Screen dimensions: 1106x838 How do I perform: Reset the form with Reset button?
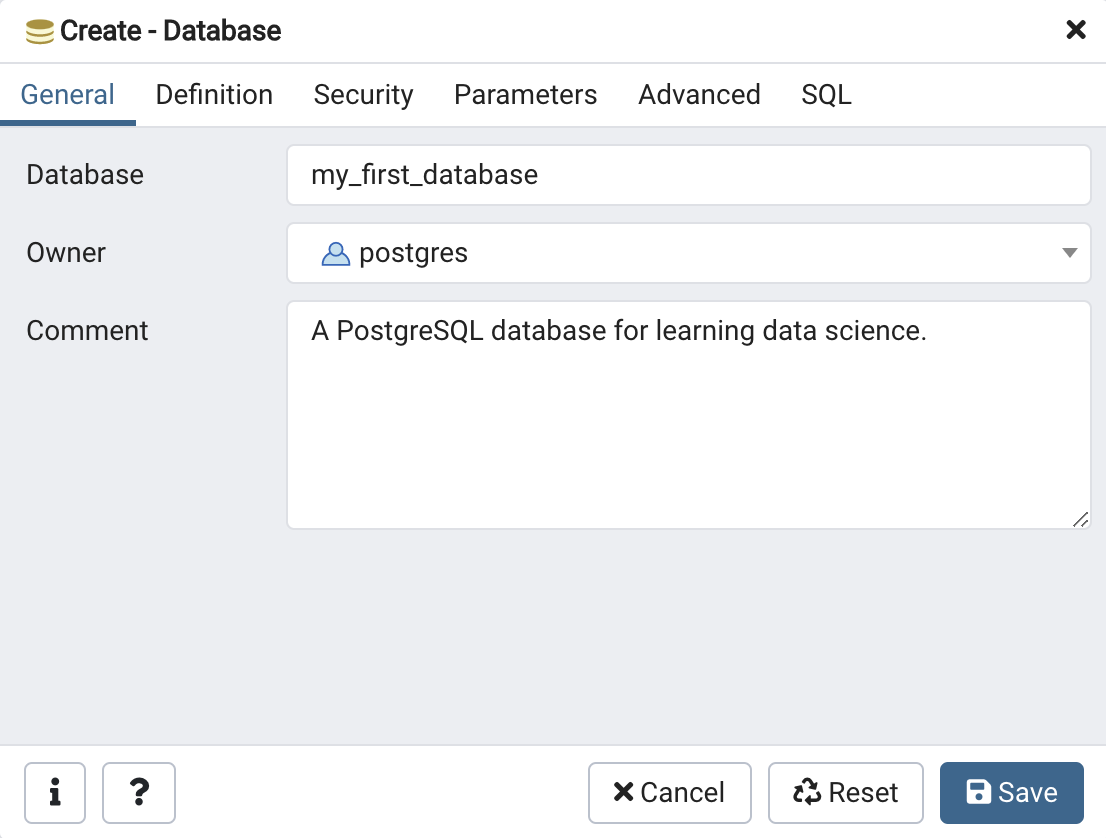click(x=845, y=792)
